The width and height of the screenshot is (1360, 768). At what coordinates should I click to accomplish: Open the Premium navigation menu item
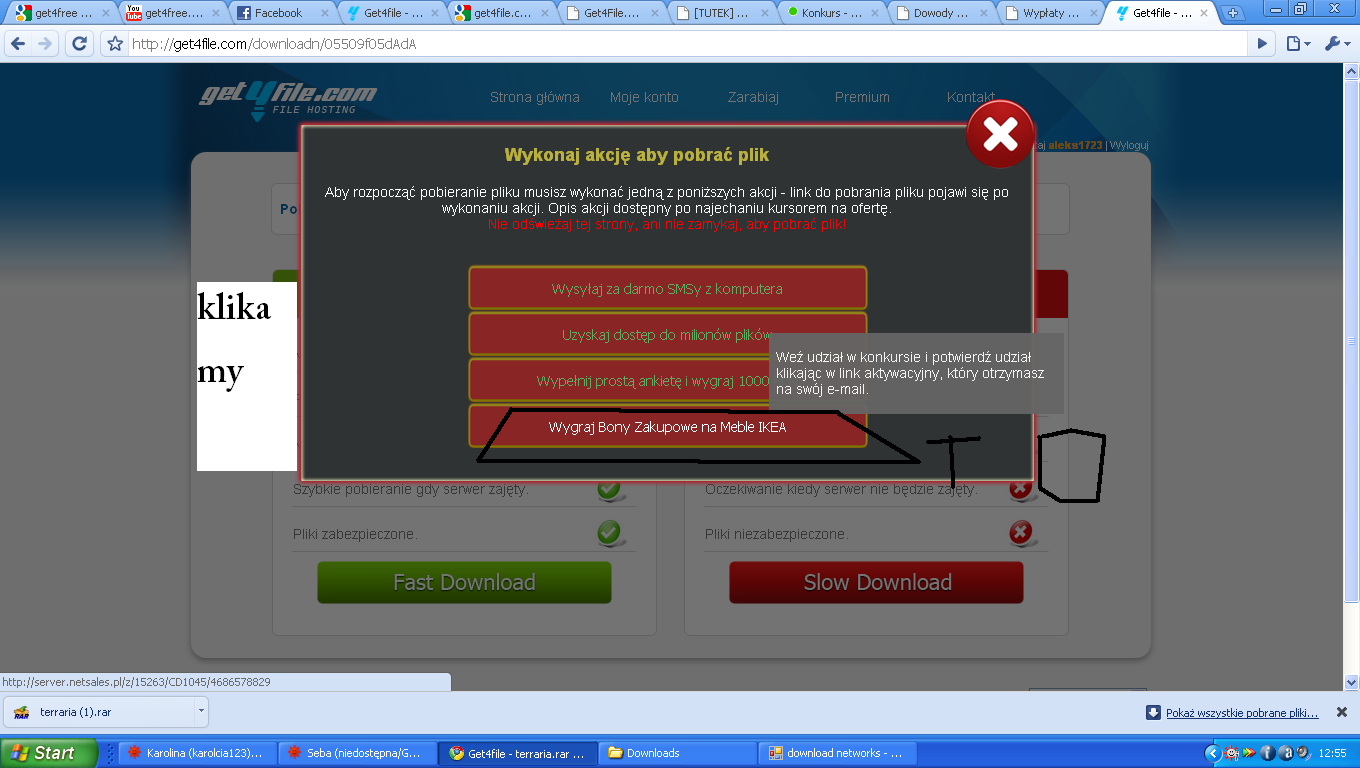[862, 97]
